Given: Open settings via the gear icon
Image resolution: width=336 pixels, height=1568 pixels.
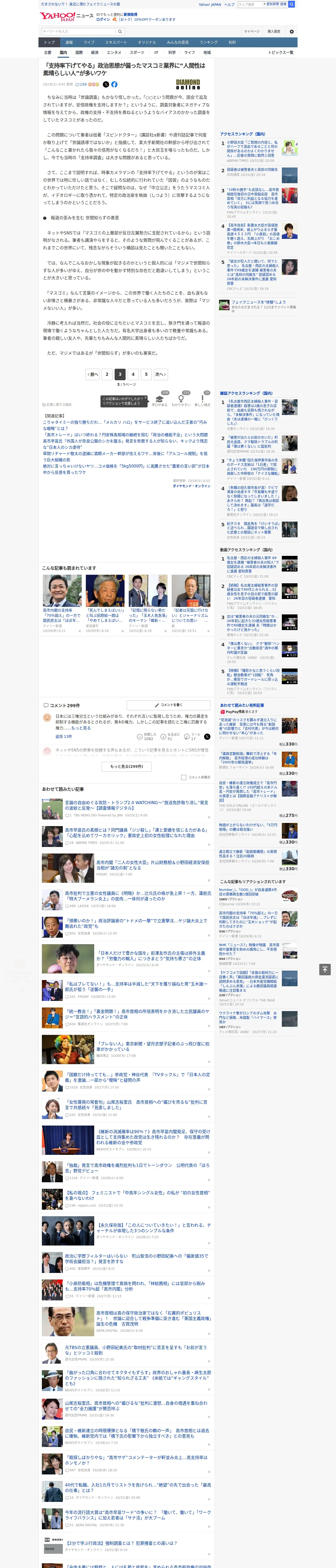Looking at the screenshot, I should [x=292, y=32].
